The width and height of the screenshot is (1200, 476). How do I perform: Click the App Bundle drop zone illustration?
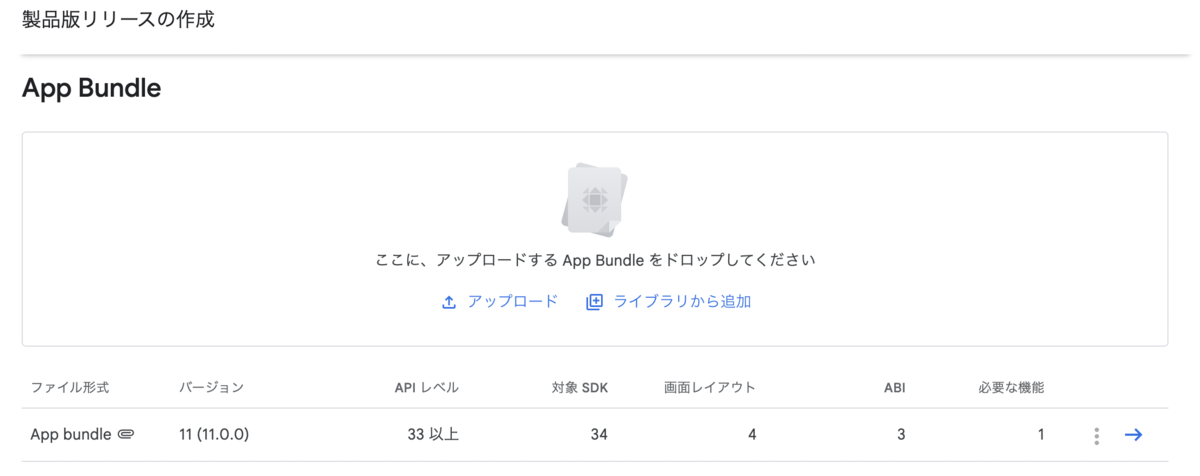point(595,198)
